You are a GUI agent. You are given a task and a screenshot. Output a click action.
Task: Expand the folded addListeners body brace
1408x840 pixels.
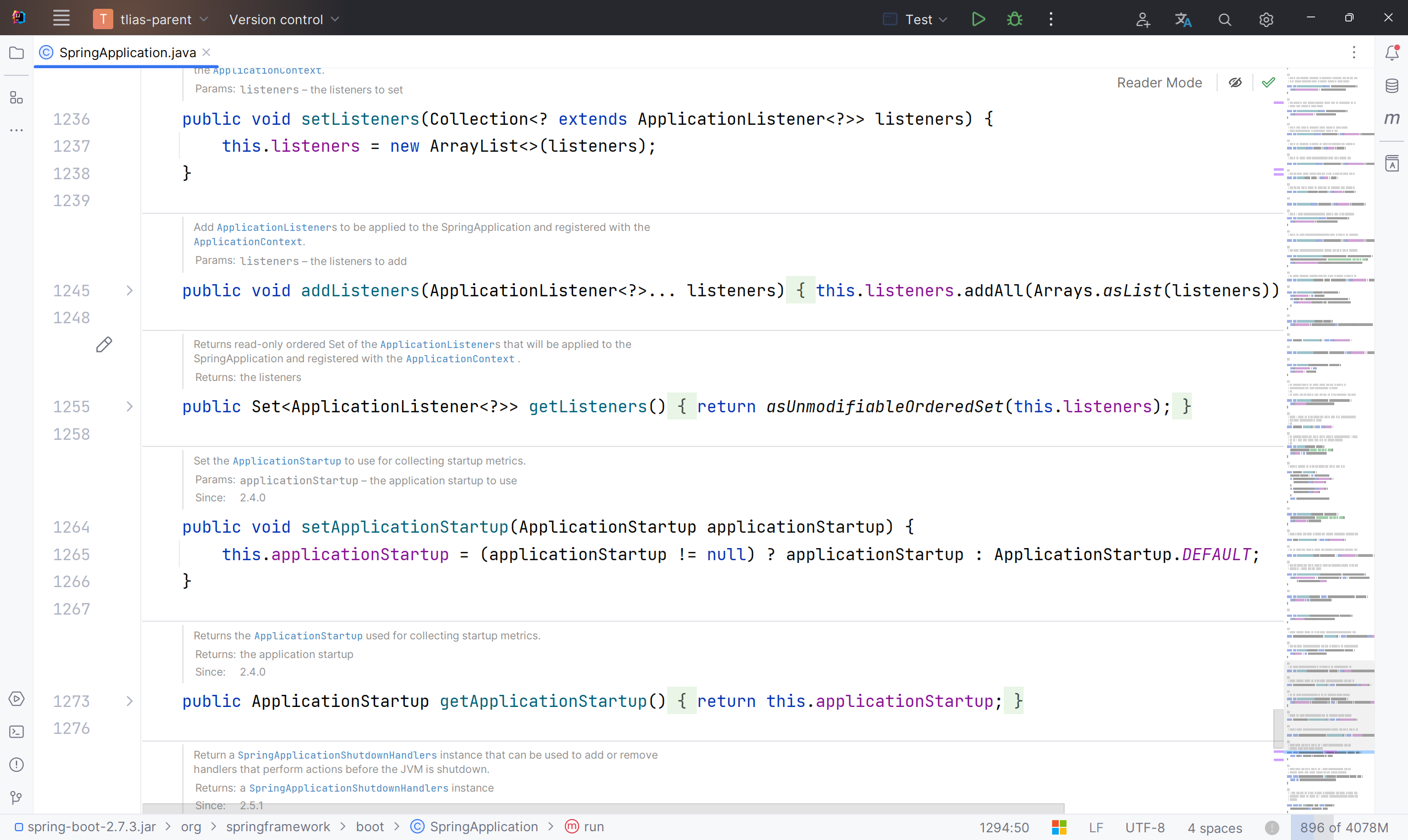pos(801,290)
